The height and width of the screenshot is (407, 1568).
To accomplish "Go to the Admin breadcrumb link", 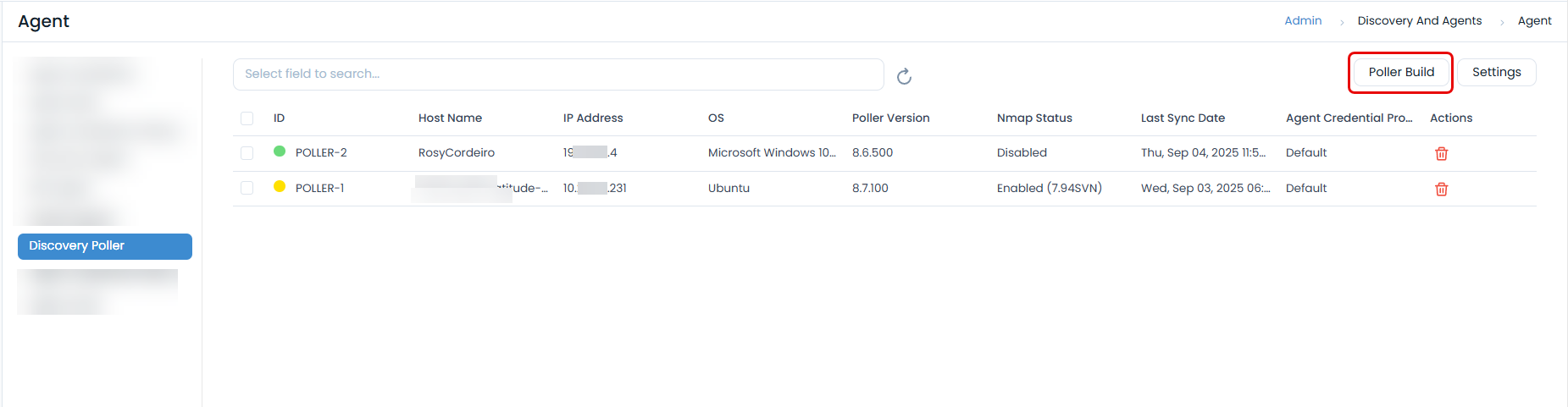I will (1303, 20).
